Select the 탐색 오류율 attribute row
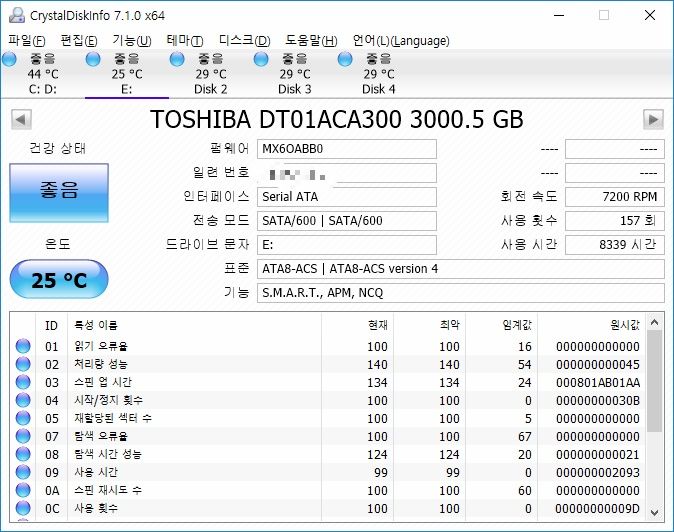The image size is (674, 532). point(328,437)
